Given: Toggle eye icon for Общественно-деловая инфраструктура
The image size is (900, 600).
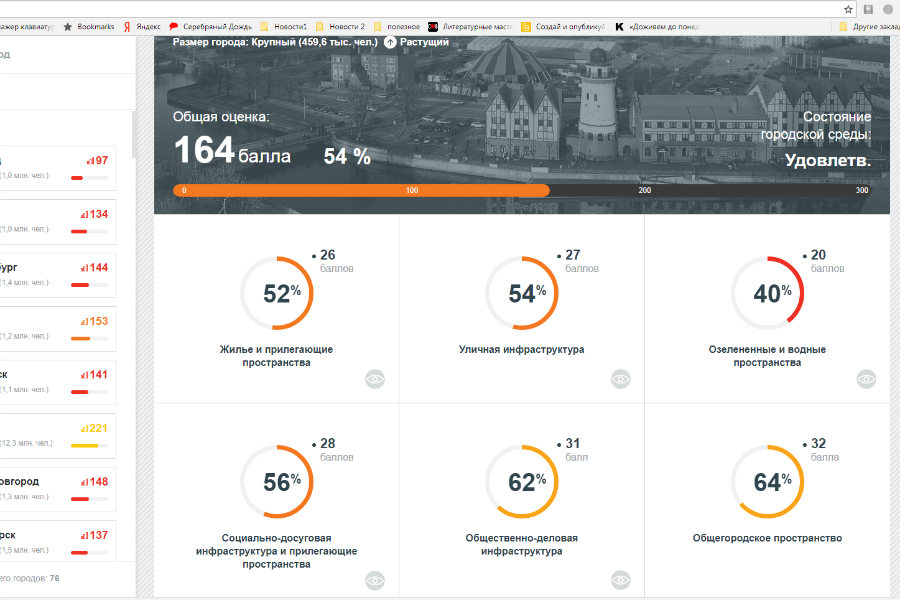Looking at the screenshot, I should tap(620, 580).
